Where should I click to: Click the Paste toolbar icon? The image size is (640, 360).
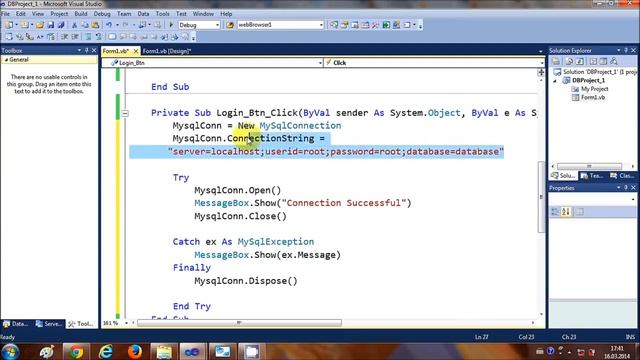click(95, 25)
